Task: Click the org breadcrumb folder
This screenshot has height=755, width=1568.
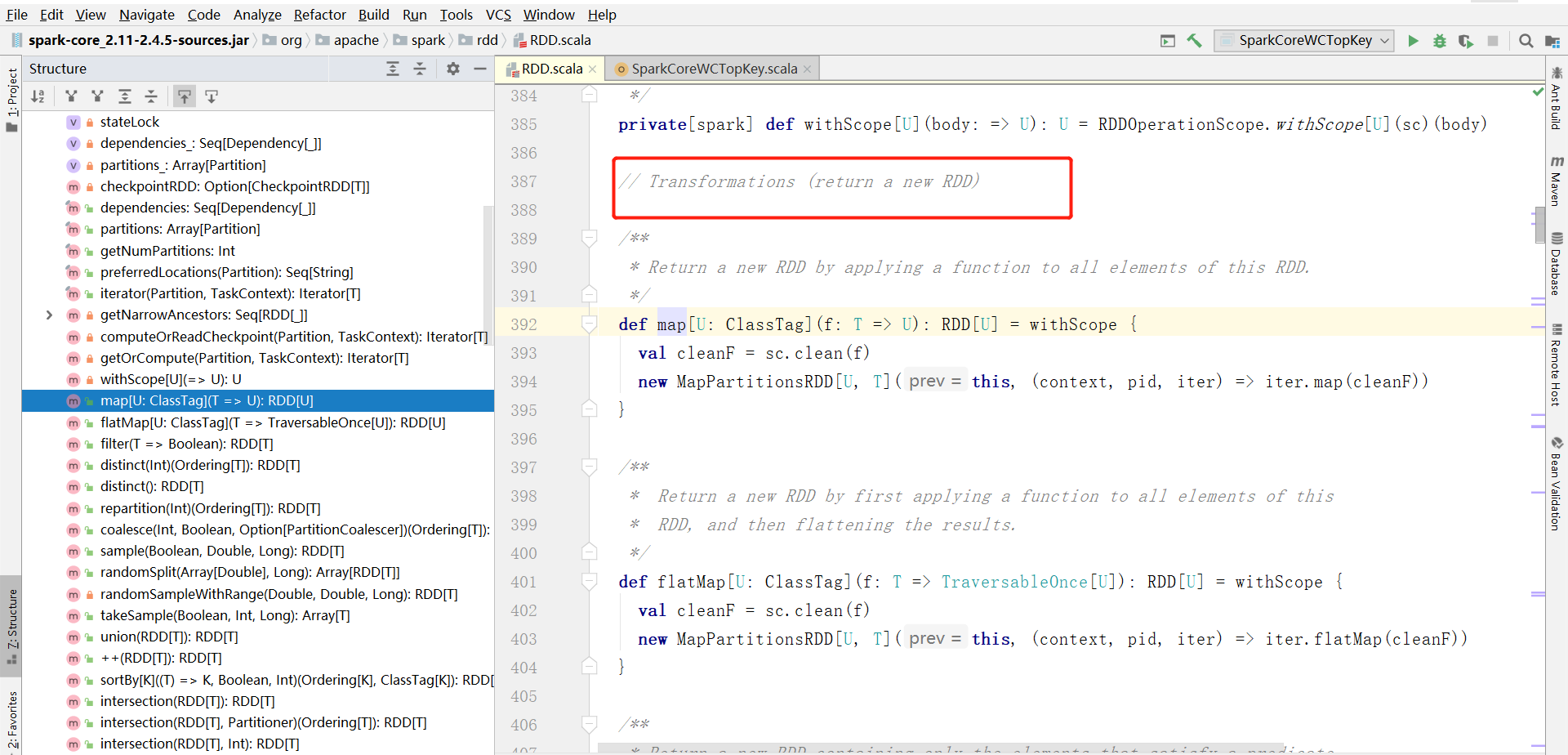Action: click(x=283, y=40)
